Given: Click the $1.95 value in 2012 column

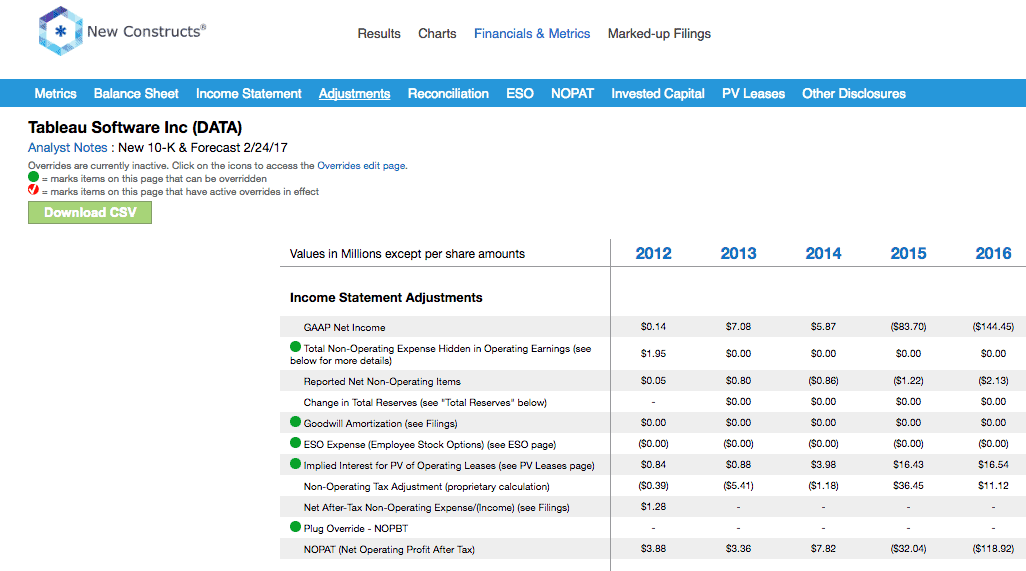Looking at the screenshot, I should coord(653,353).
